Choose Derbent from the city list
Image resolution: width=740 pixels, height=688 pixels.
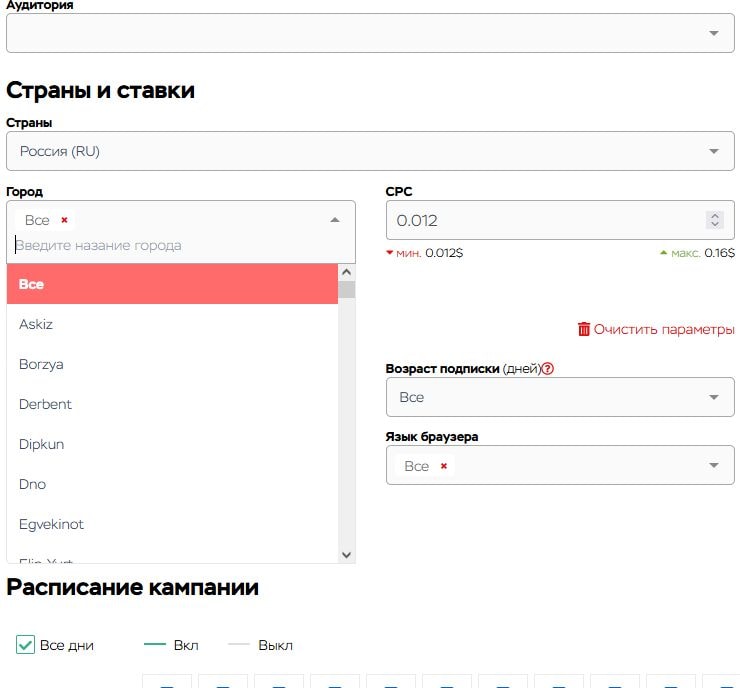[x=45, y=404]
